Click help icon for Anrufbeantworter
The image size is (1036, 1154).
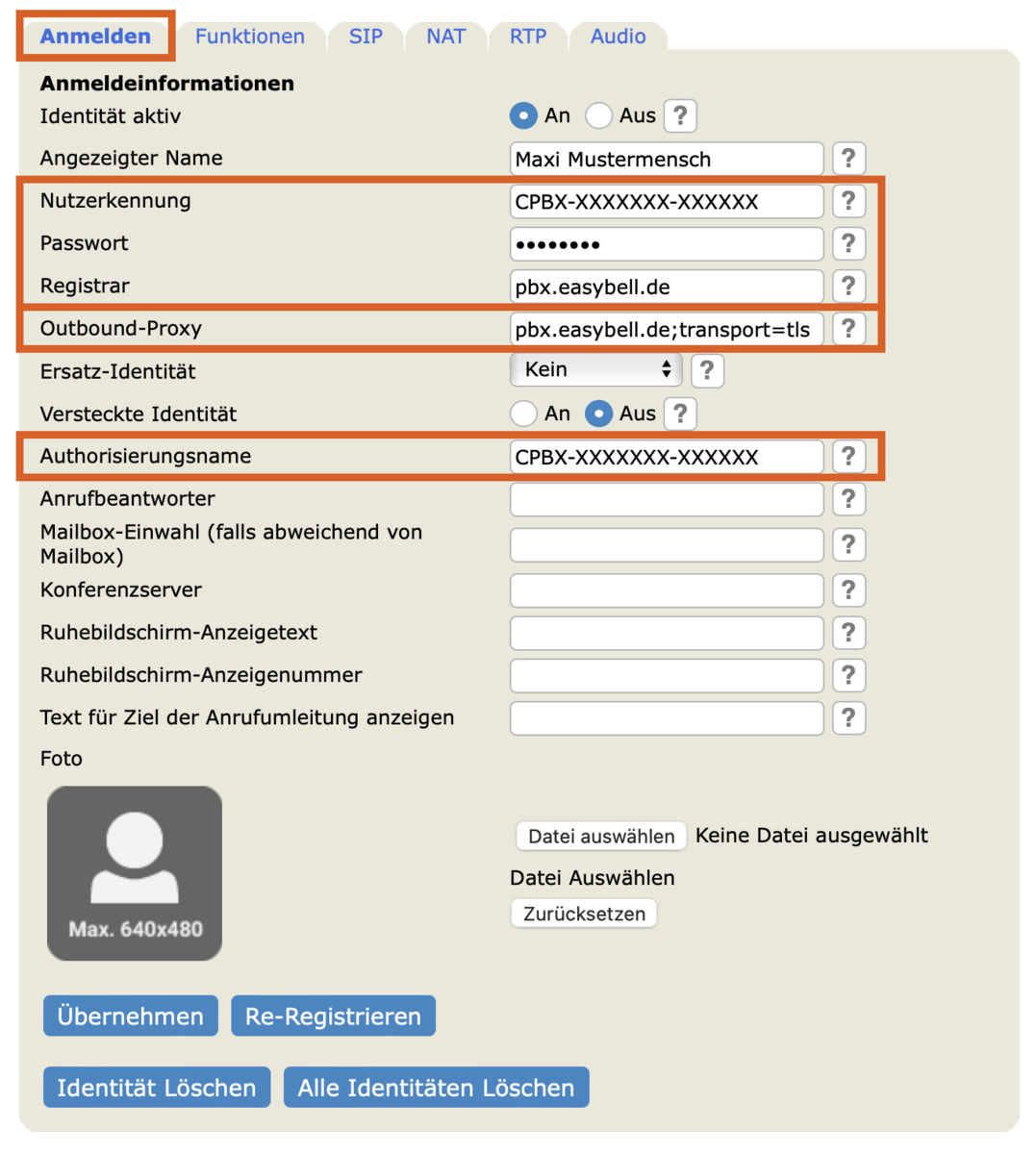tap(848, 499)
